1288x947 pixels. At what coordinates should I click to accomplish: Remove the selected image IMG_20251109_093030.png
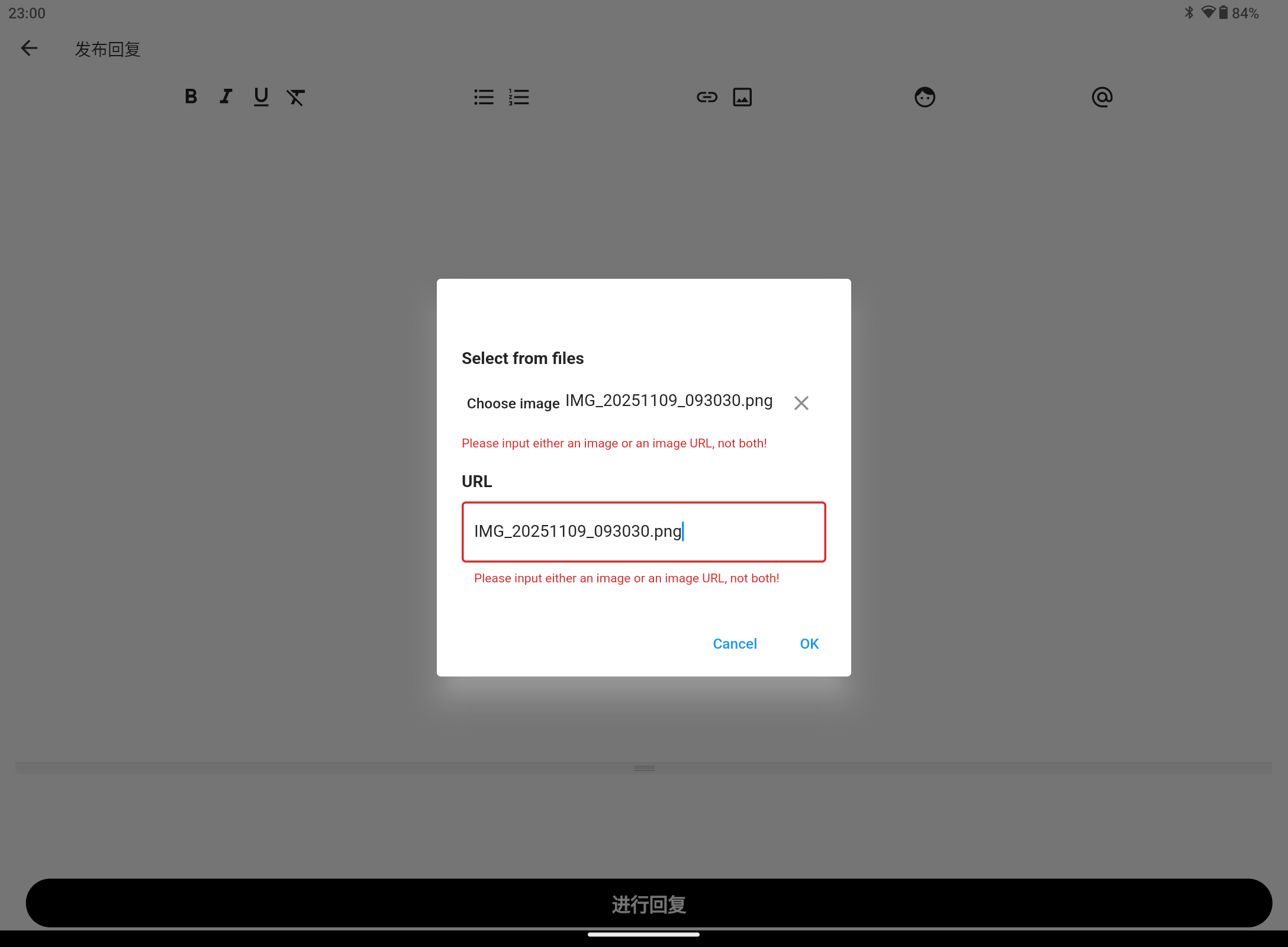click(801, 402)
